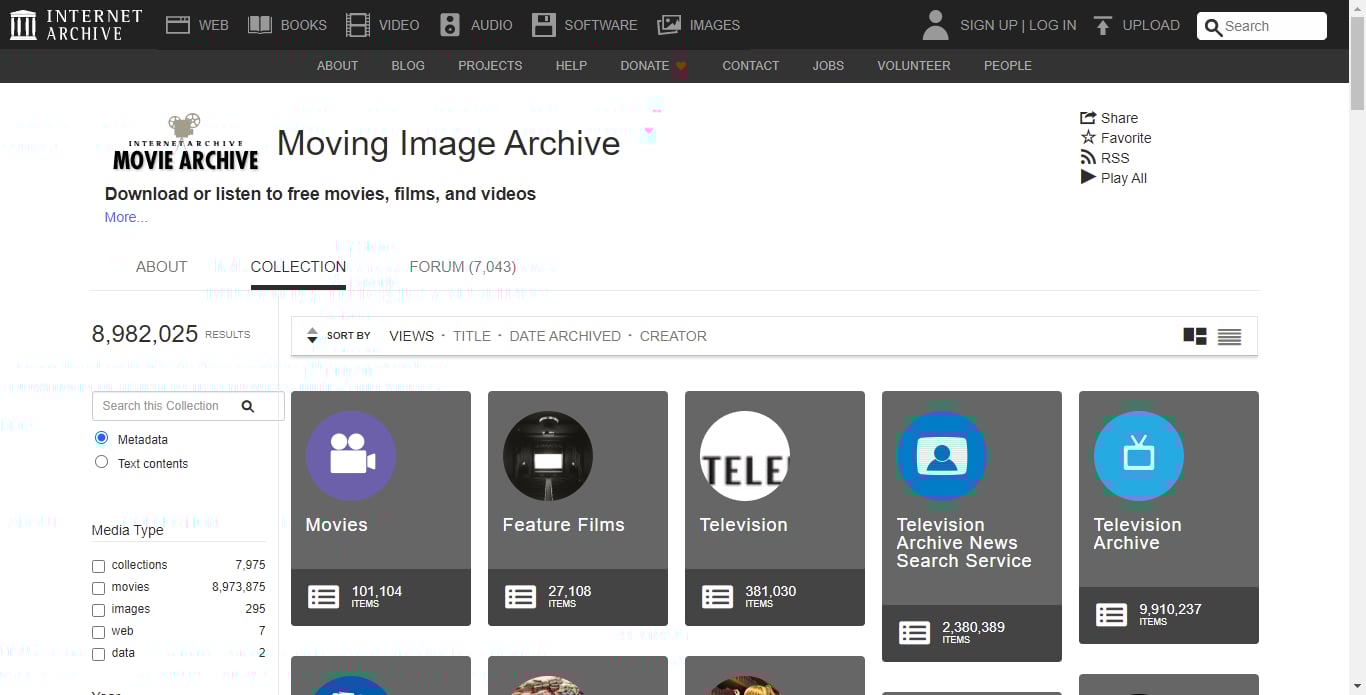Open the Images section icon
1366x695 pixels.
pyautogui.click(x=669, y=25)
